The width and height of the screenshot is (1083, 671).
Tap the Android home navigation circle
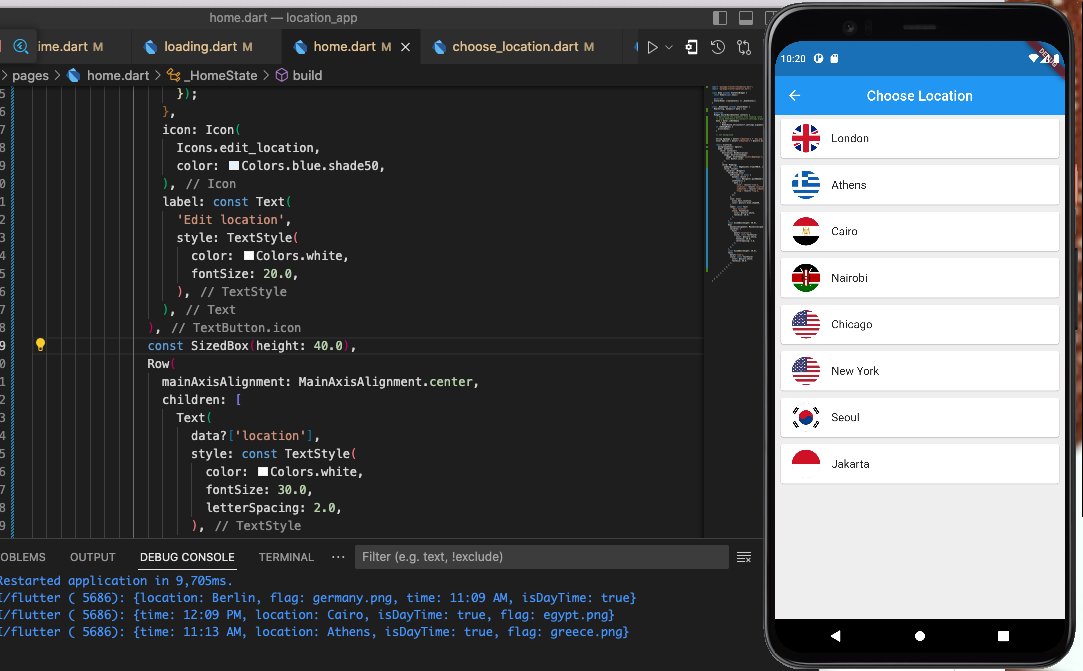pos(919,636)
